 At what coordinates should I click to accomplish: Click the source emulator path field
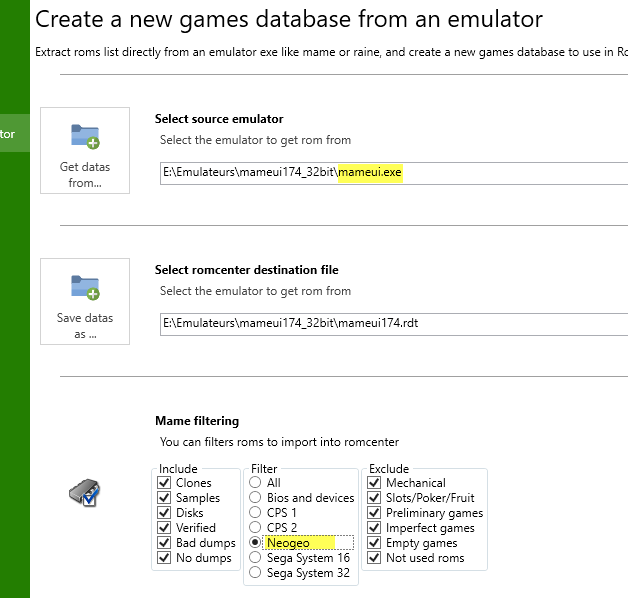click(394, 173)
